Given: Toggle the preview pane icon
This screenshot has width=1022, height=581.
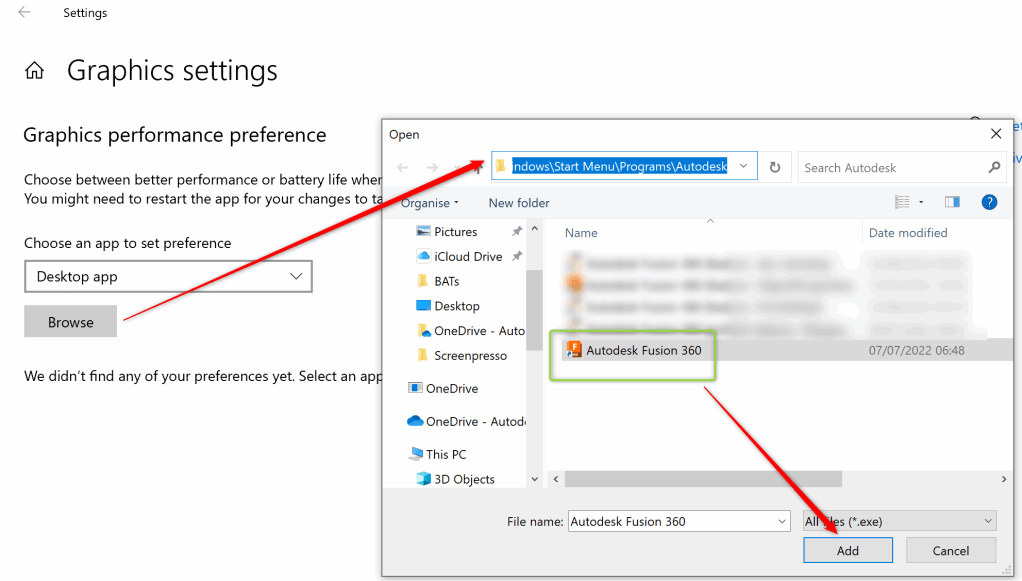Looking at the screenshot, I should (x=952, y=202).
